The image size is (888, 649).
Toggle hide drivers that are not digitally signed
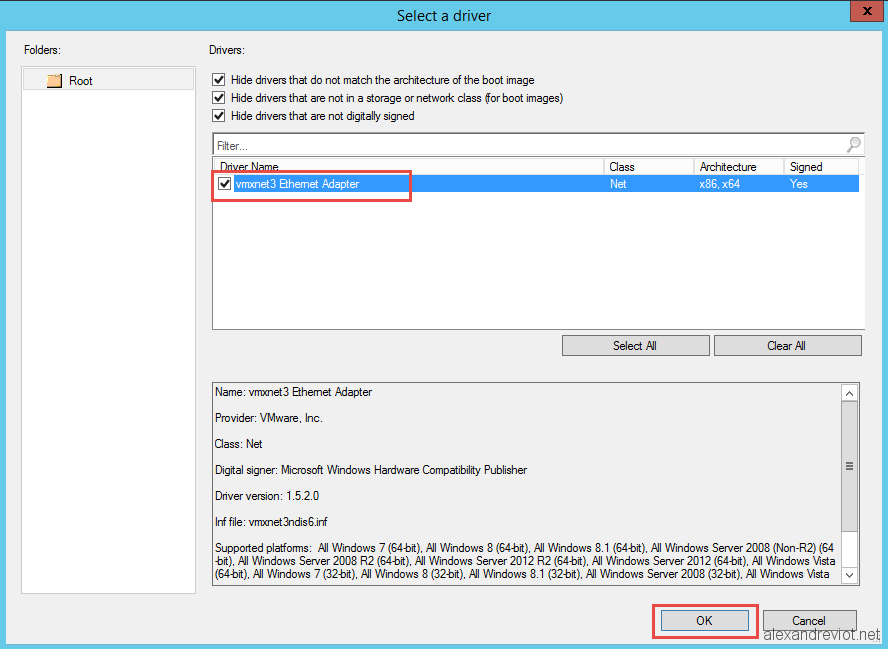pos(219,116)
